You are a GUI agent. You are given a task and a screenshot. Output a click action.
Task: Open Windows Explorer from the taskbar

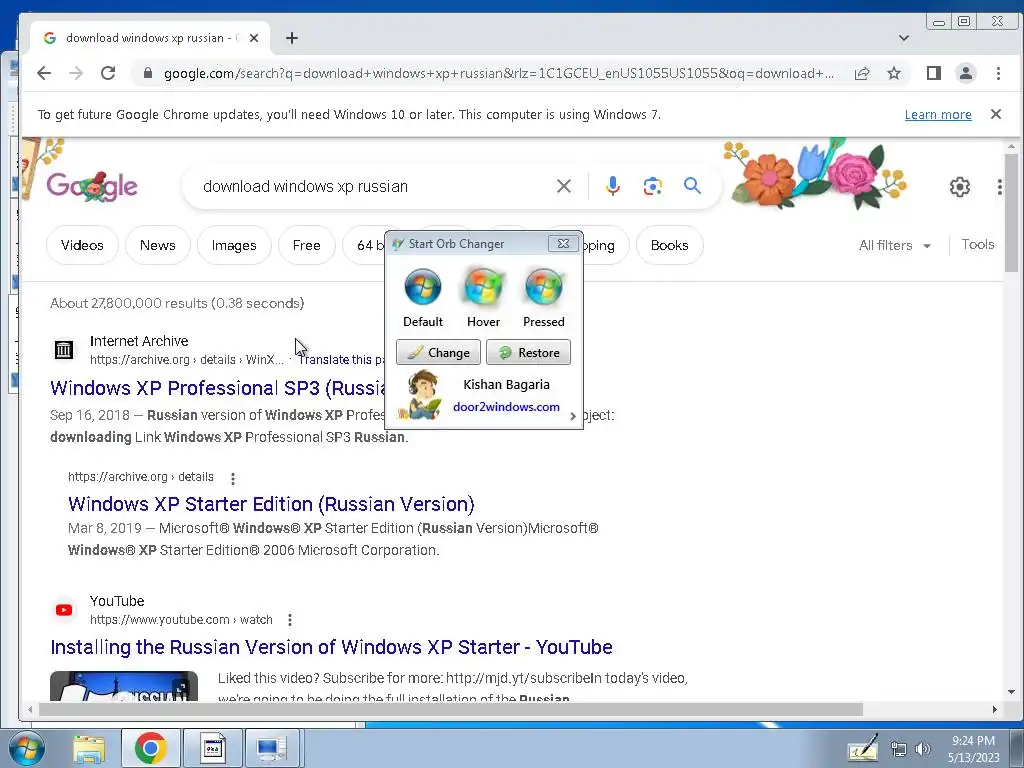[89, 748]
